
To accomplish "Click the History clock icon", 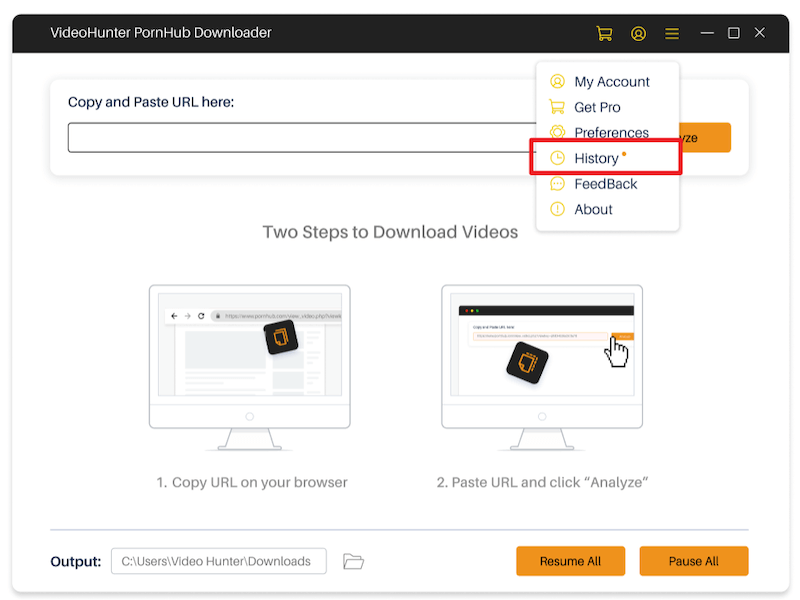I will 557,158.
